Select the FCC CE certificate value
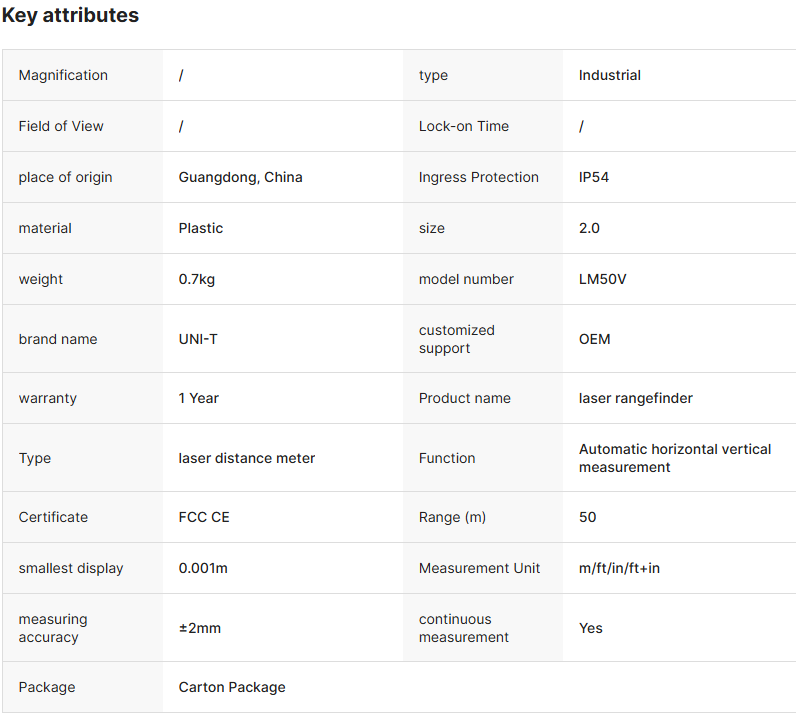The height and width of the screenshot is (714, 796). click(x=204, y=517)
